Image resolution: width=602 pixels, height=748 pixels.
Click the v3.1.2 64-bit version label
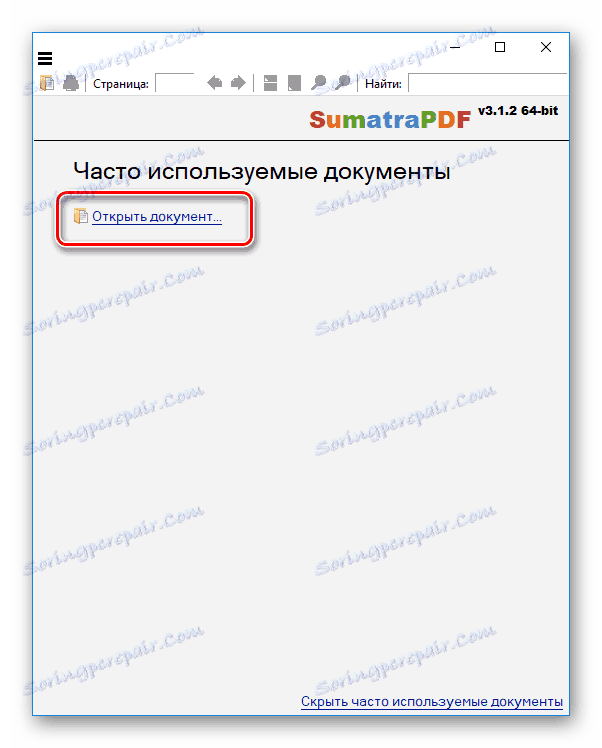(x=518, y=111)
